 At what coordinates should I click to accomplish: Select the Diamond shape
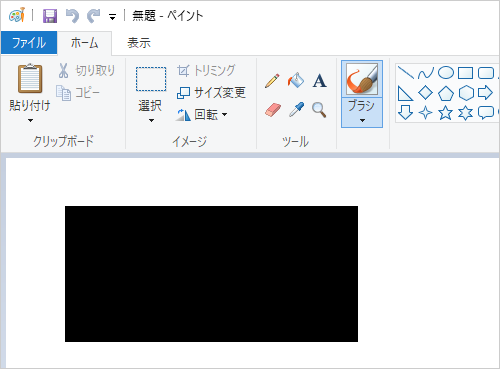(x=426, y=93)
